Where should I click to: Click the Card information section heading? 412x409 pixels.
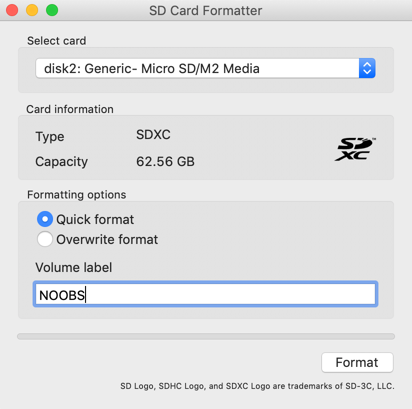click(70, 109)
